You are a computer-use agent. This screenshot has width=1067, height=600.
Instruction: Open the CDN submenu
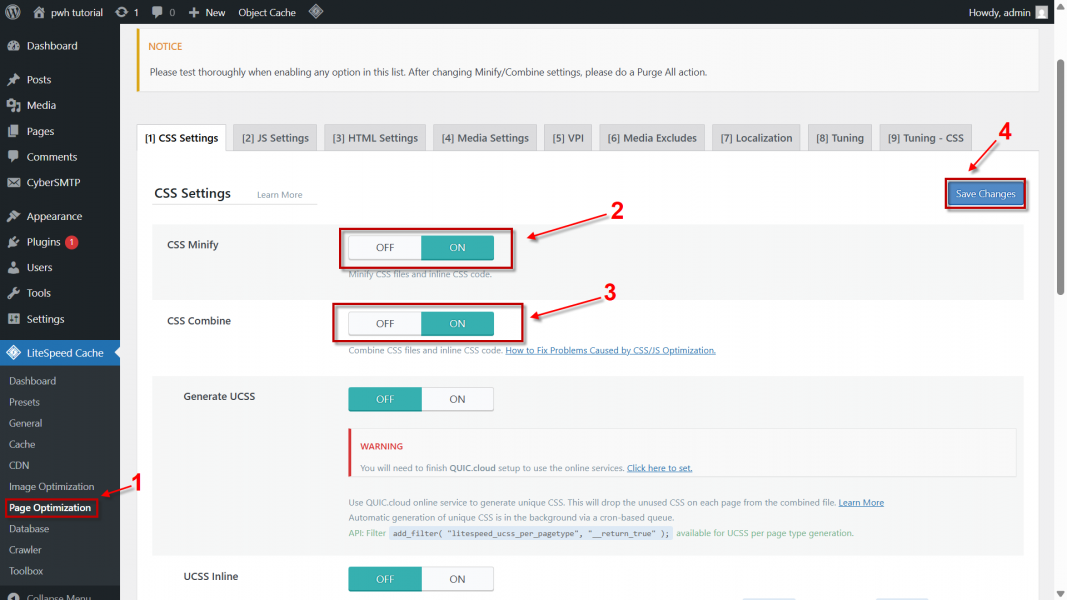pos(19,465)
